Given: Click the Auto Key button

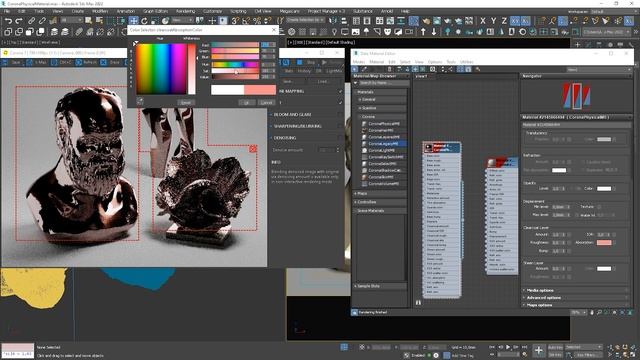Looking at the screenshot, I should coord(555,347).
